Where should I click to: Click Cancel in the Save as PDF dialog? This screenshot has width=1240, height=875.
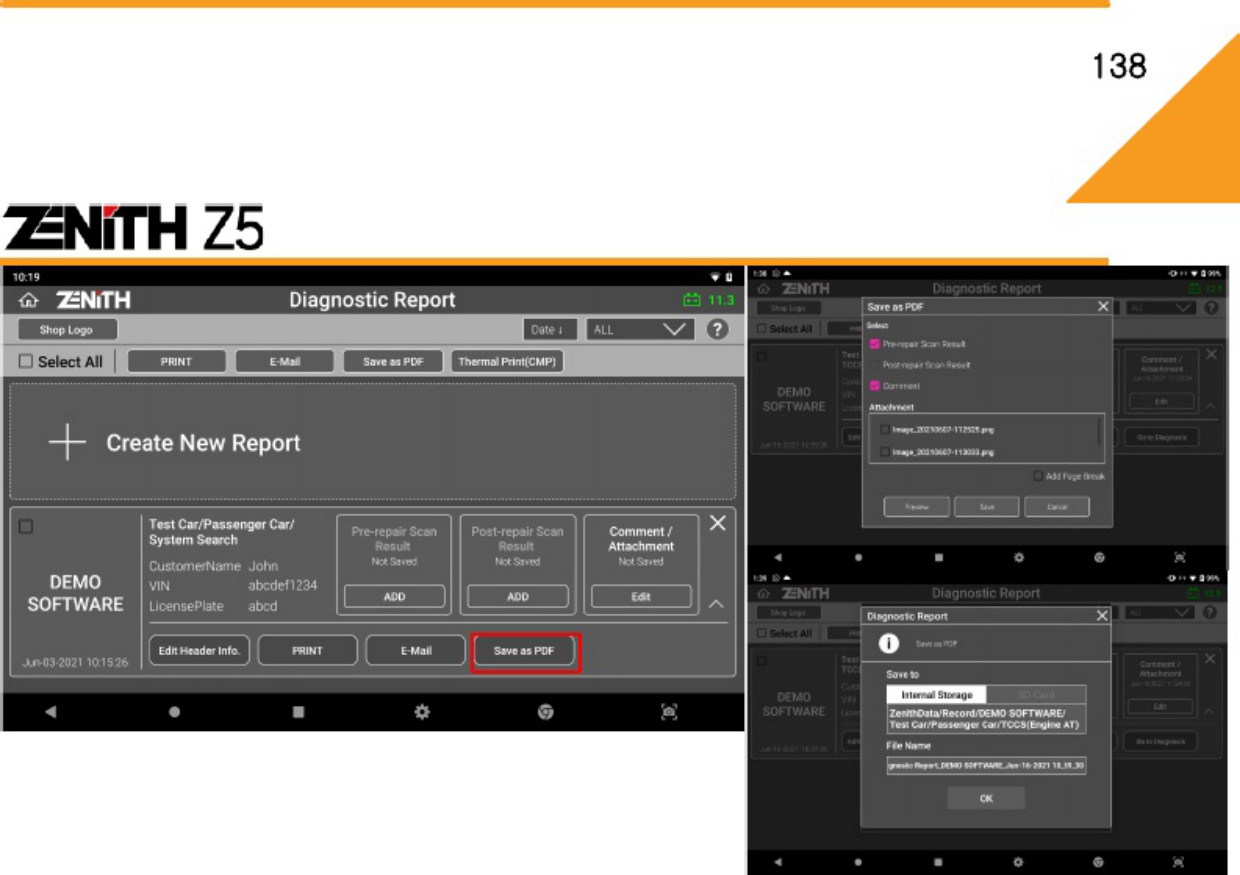tap(1057, 507)
